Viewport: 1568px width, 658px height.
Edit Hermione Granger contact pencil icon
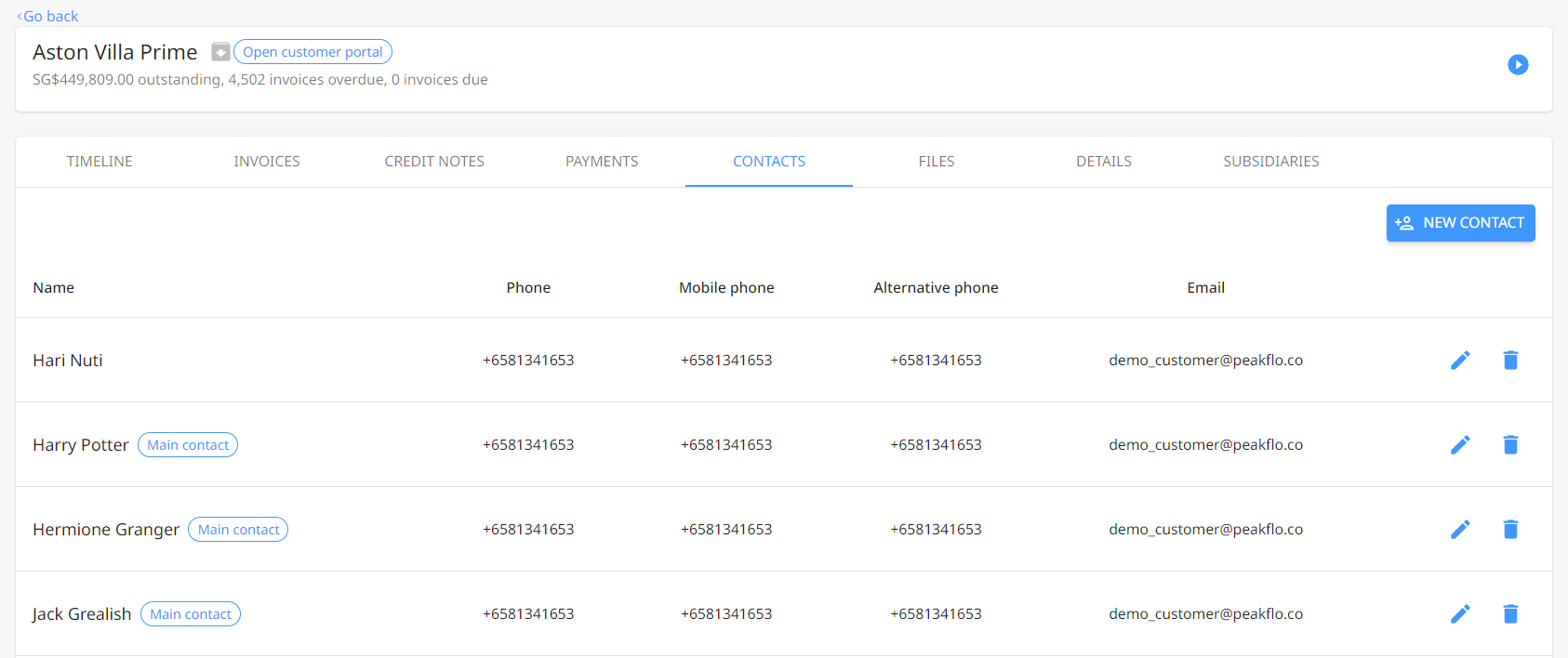pos(1460,530)
